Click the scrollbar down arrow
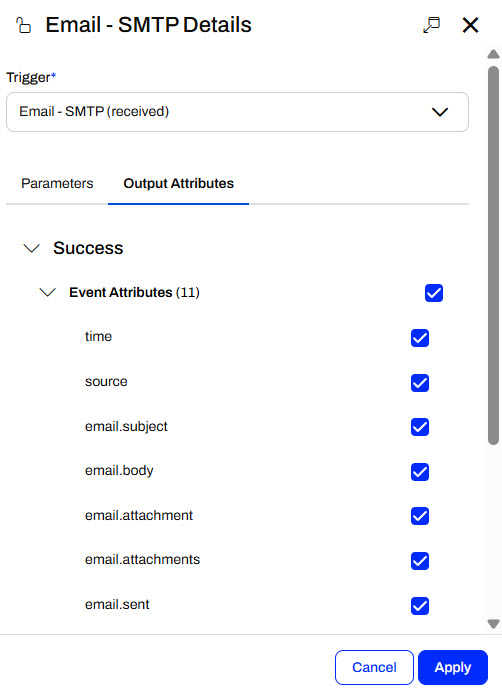The width and height of the screenshot is (502, 692). click(x=493, y=624)
